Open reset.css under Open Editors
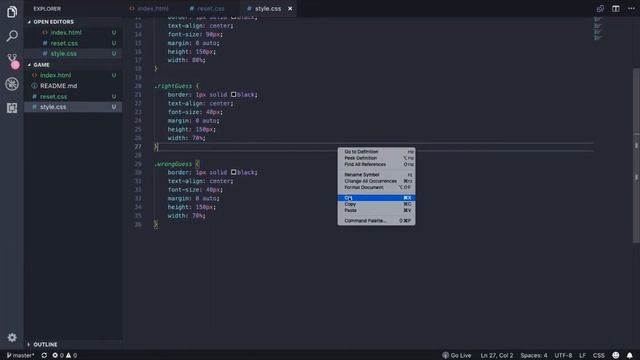640x360 pixels. coord(73,43)
